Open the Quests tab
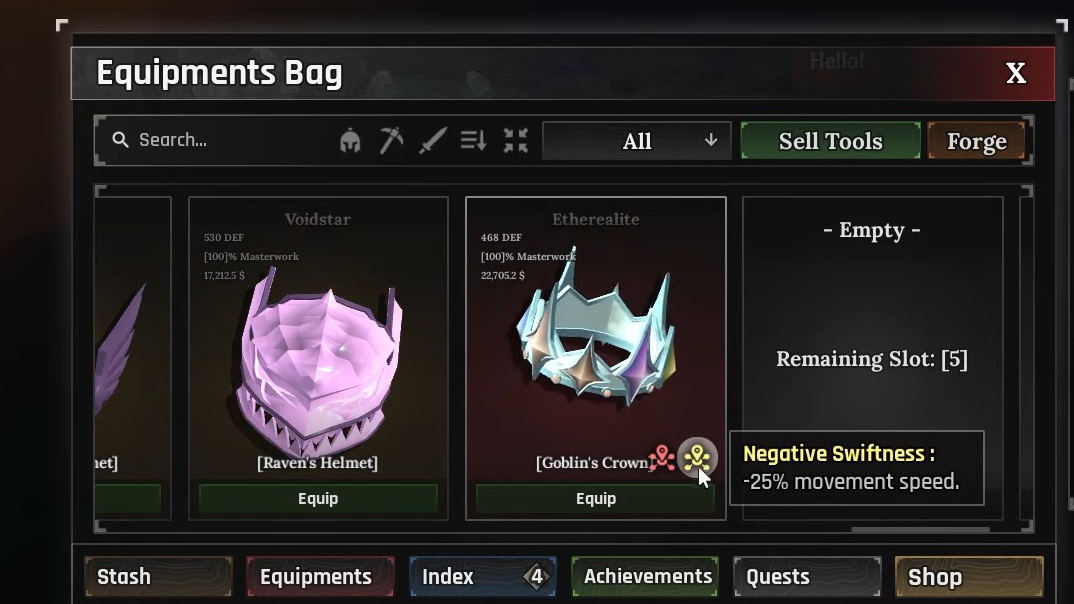This screenshot has height=604, width=1074. 807,577
